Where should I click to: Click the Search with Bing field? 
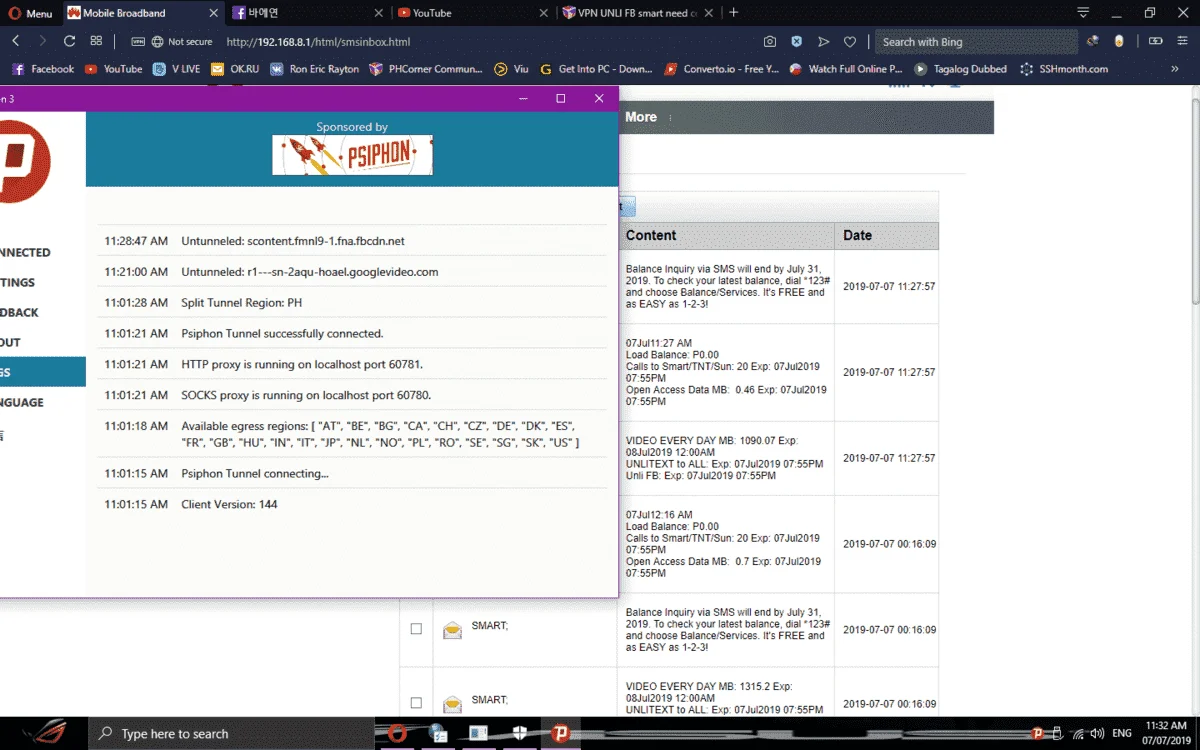coord(975,42)
